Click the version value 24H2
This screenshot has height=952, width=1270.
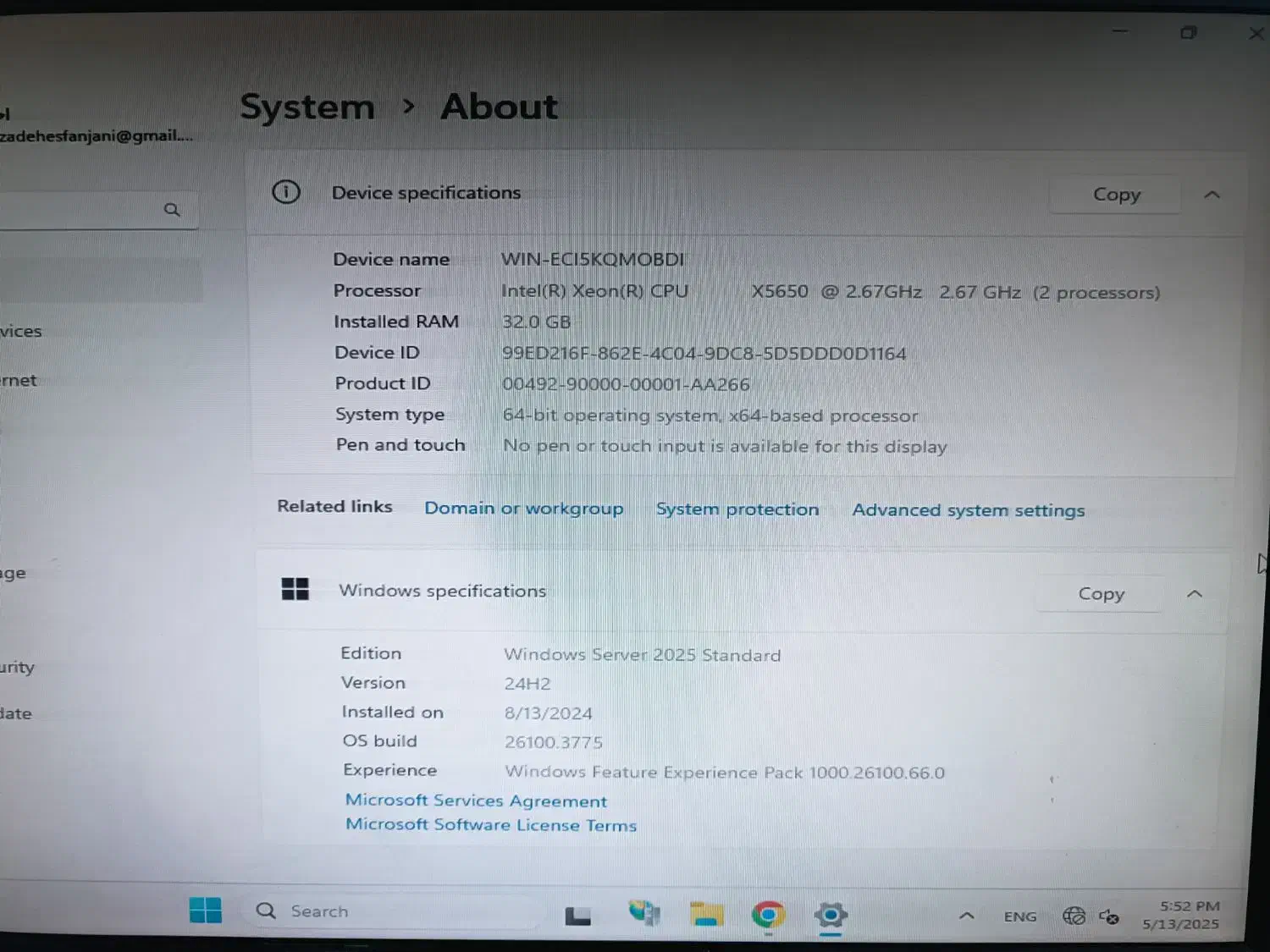click(x=527, y=684)
